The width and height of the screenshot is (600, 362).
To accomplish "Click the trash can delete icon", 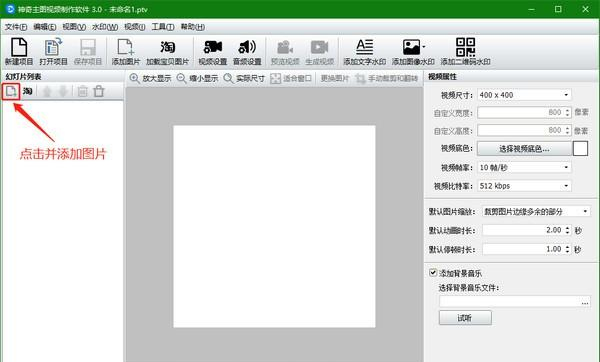I will tap(99, 91).
